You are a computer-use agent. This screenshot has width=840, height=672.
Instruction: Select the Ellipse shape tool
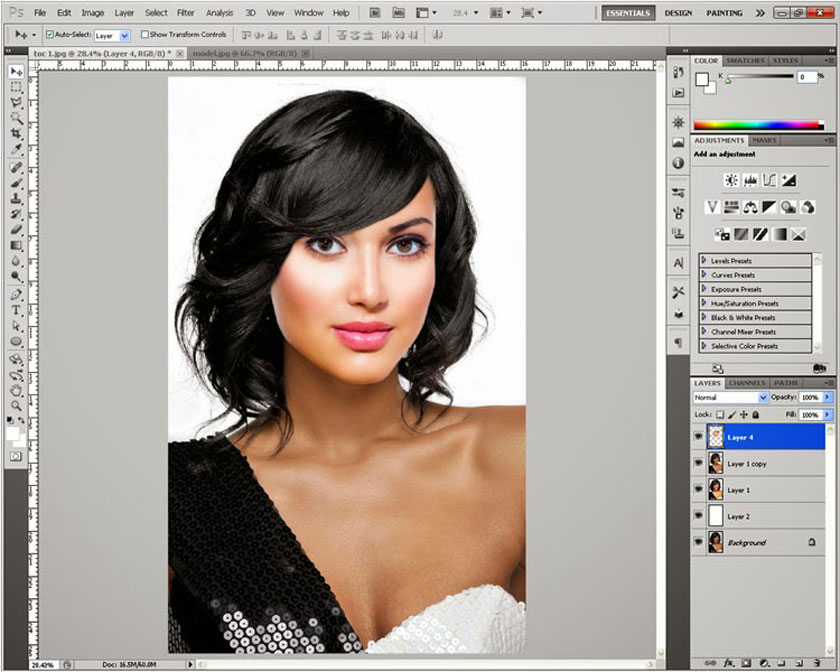(16, 341)
